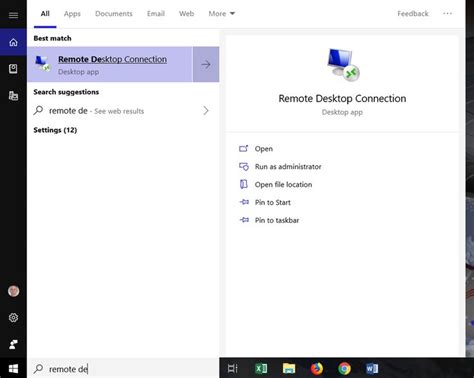Launch Excel from the taskbar
The width and height of the screenshot is (474, 378).
point(261,368)
